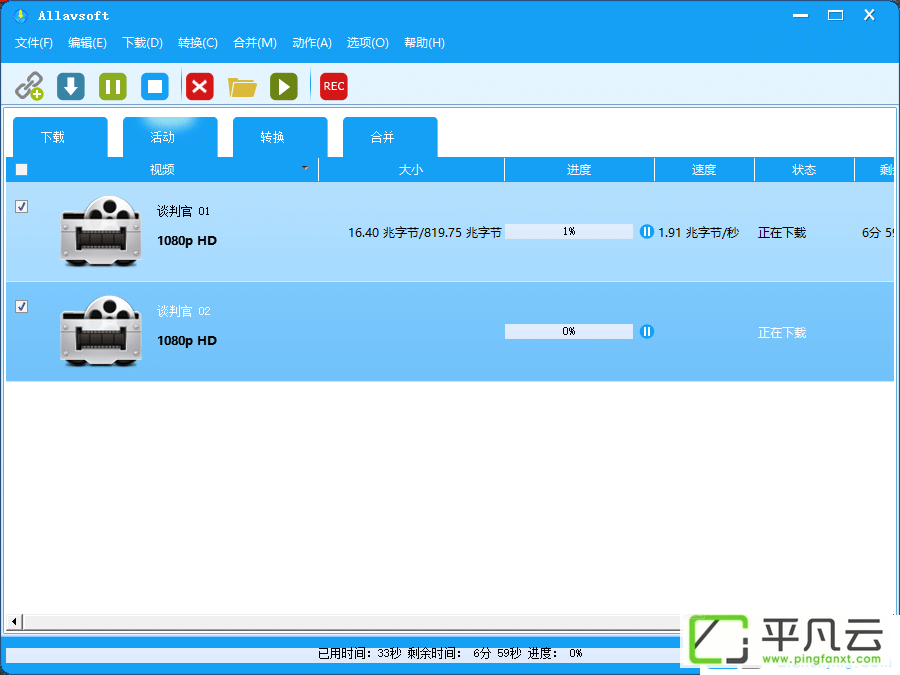Pause downloads with green pause icon

[x=112, y=87]
